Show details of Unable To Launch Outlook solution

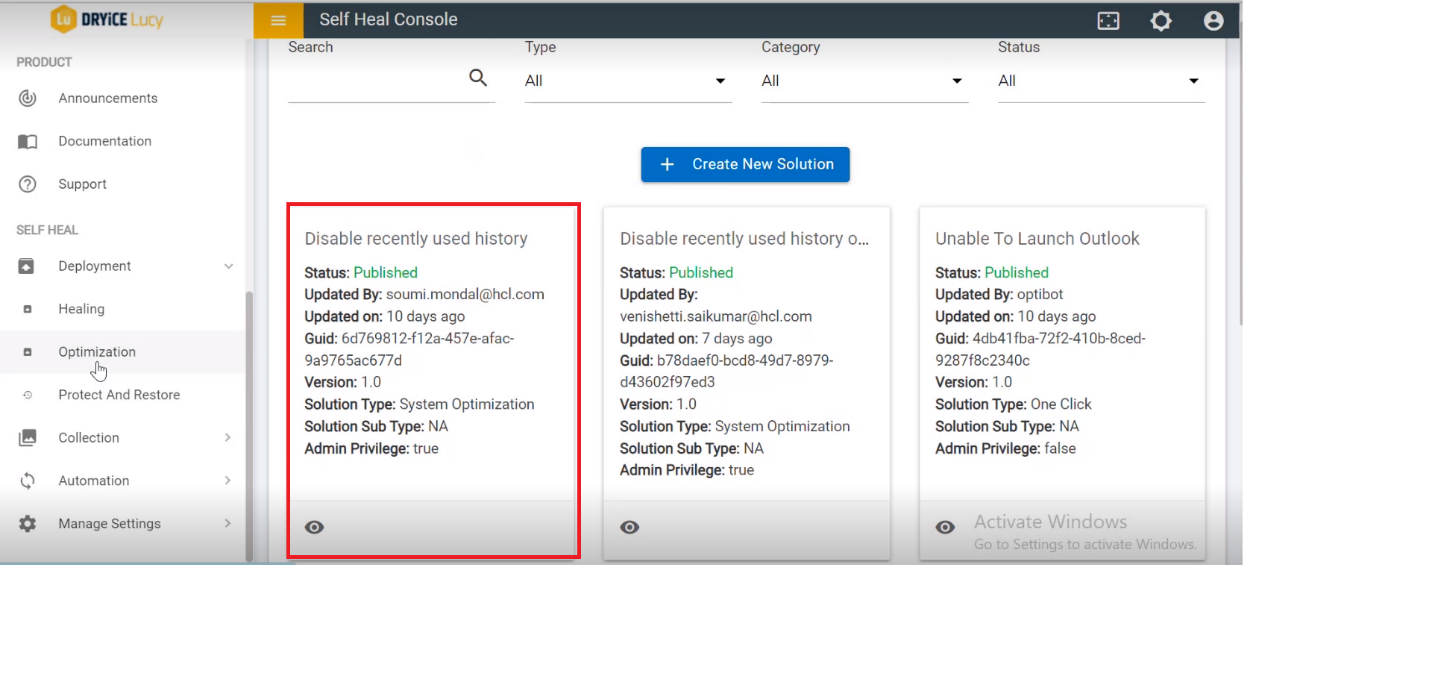[944, 527]
